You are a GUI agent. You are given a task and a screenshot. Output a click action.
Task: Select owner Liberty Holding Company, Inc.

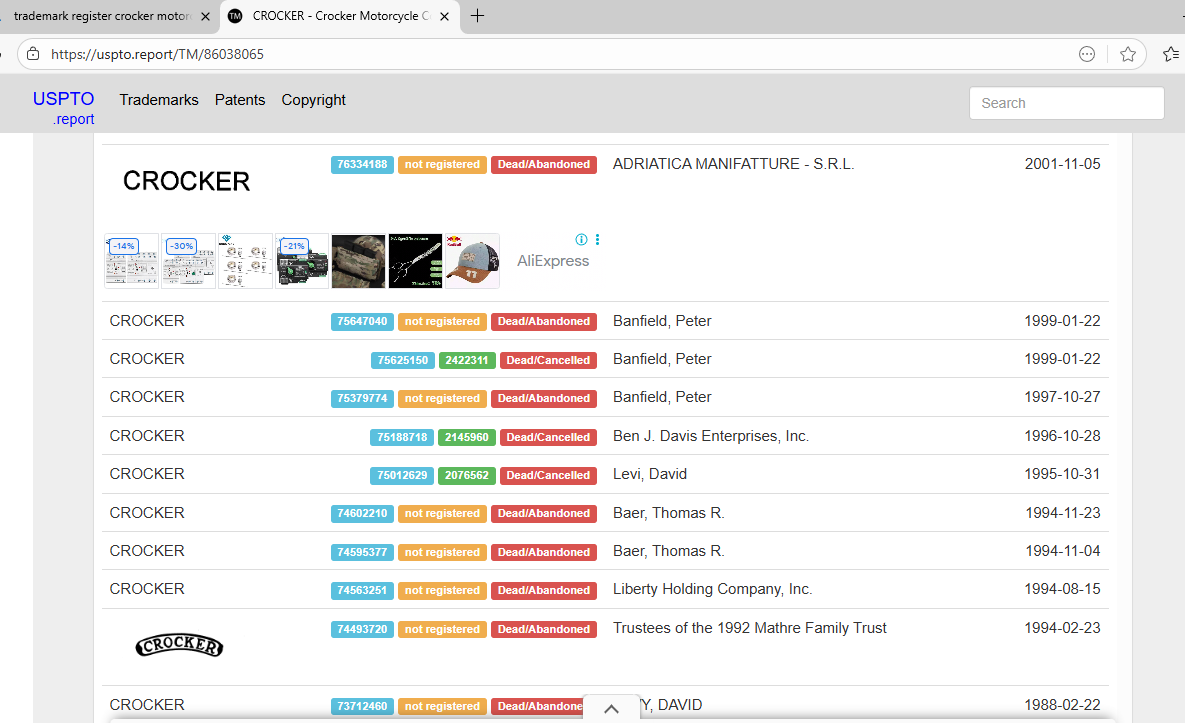point(712,589)
